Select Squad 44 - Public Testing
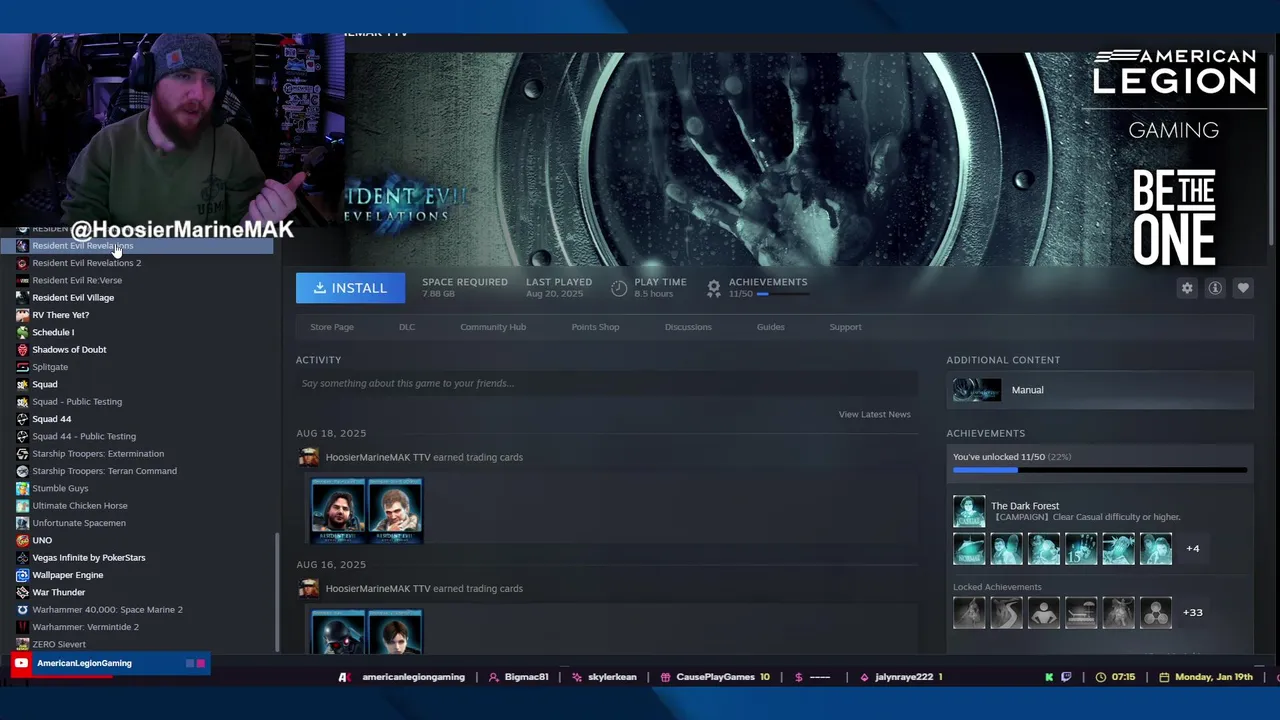The image size is (1280, 720). coord(84,436)
